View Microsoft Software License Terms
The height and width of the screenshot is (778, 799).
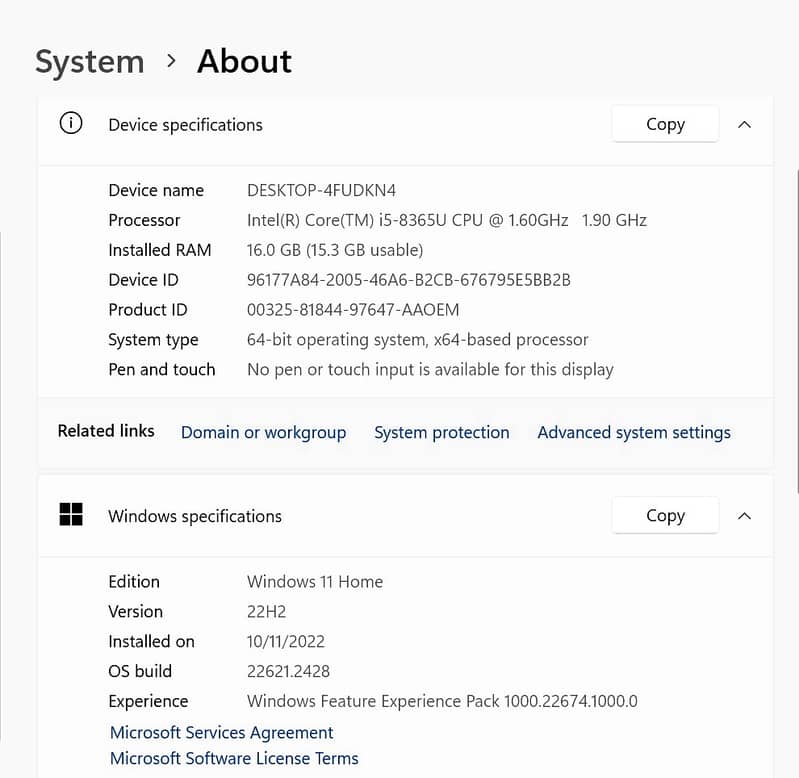tap(234, 758)
